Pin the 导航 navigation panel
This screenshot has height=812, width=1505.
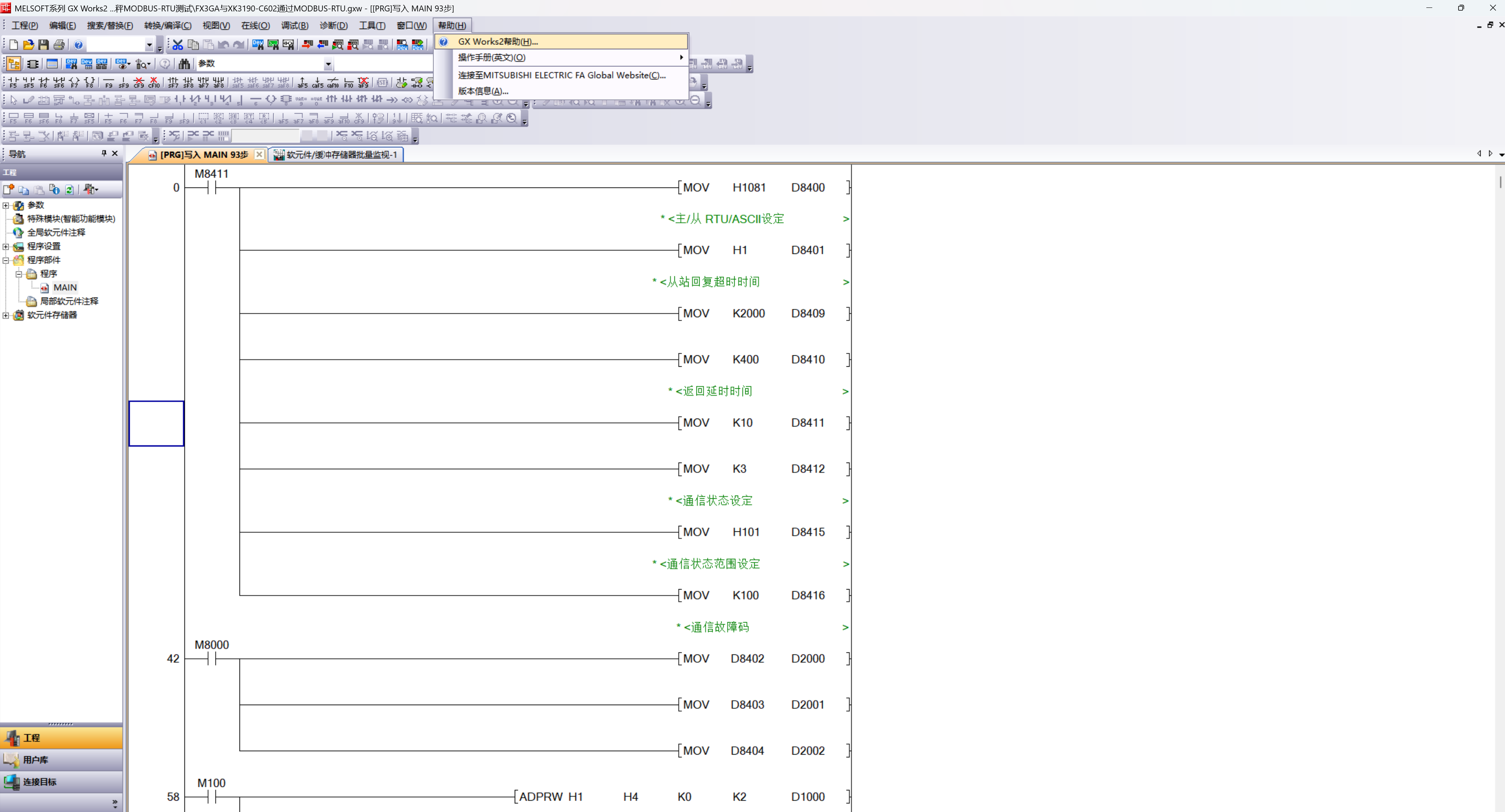pos(104,154)
